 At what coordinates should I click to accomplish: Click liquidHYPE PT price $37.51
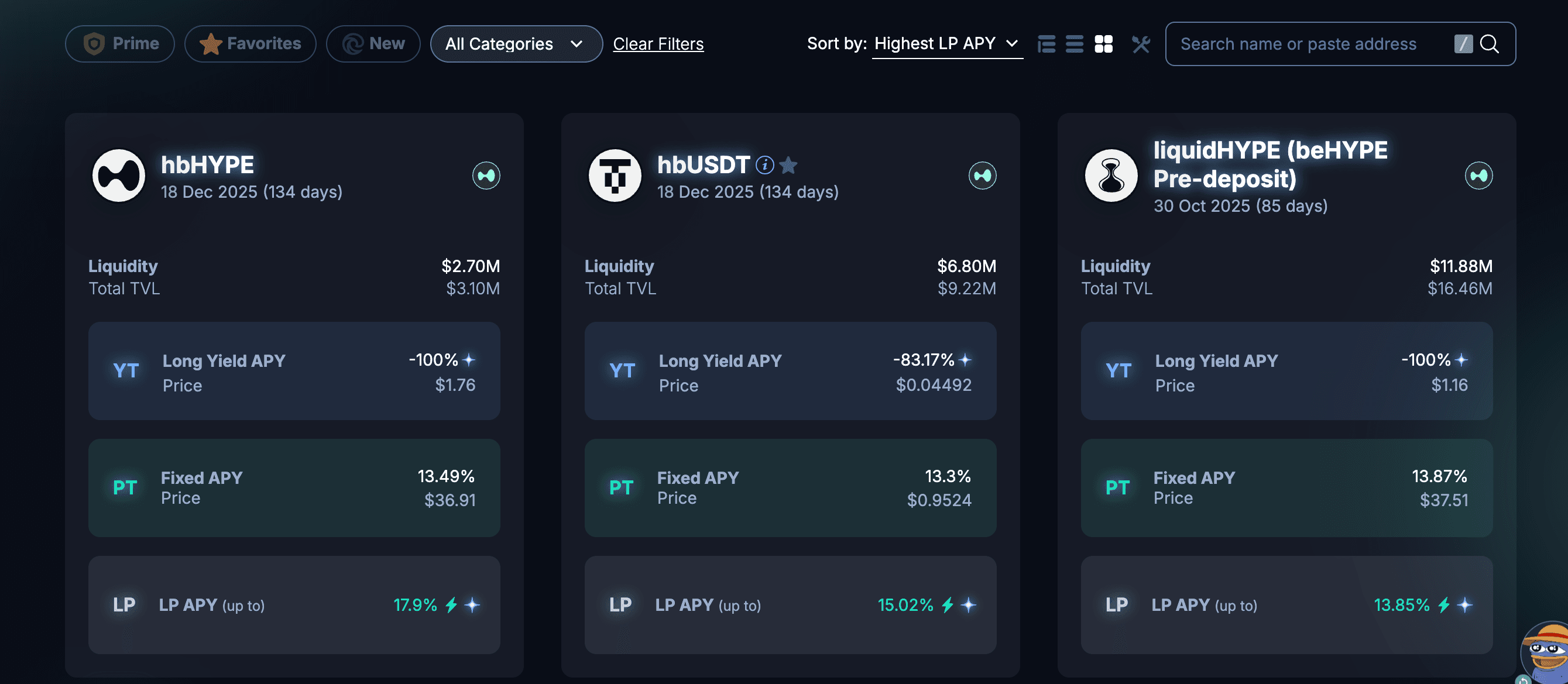click(1444, 500)
